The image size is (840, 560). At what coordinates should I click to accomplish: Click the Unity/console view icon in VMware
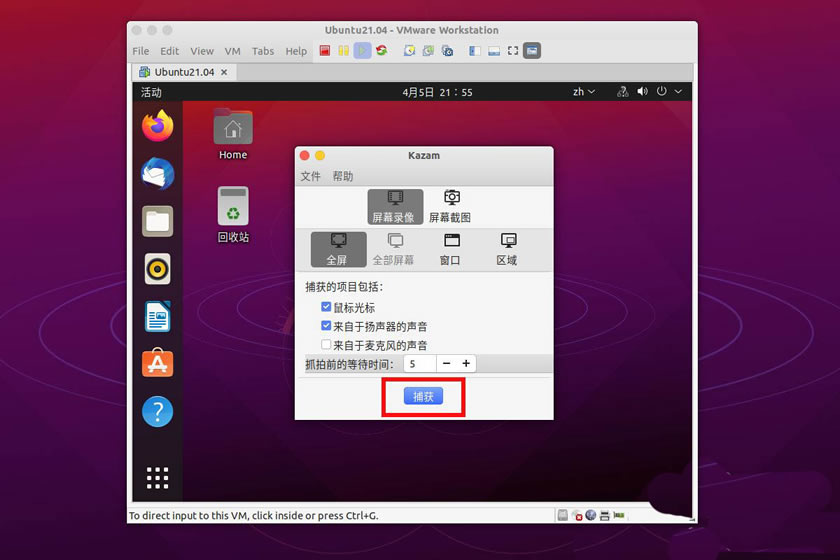click(x=532, y=50)
